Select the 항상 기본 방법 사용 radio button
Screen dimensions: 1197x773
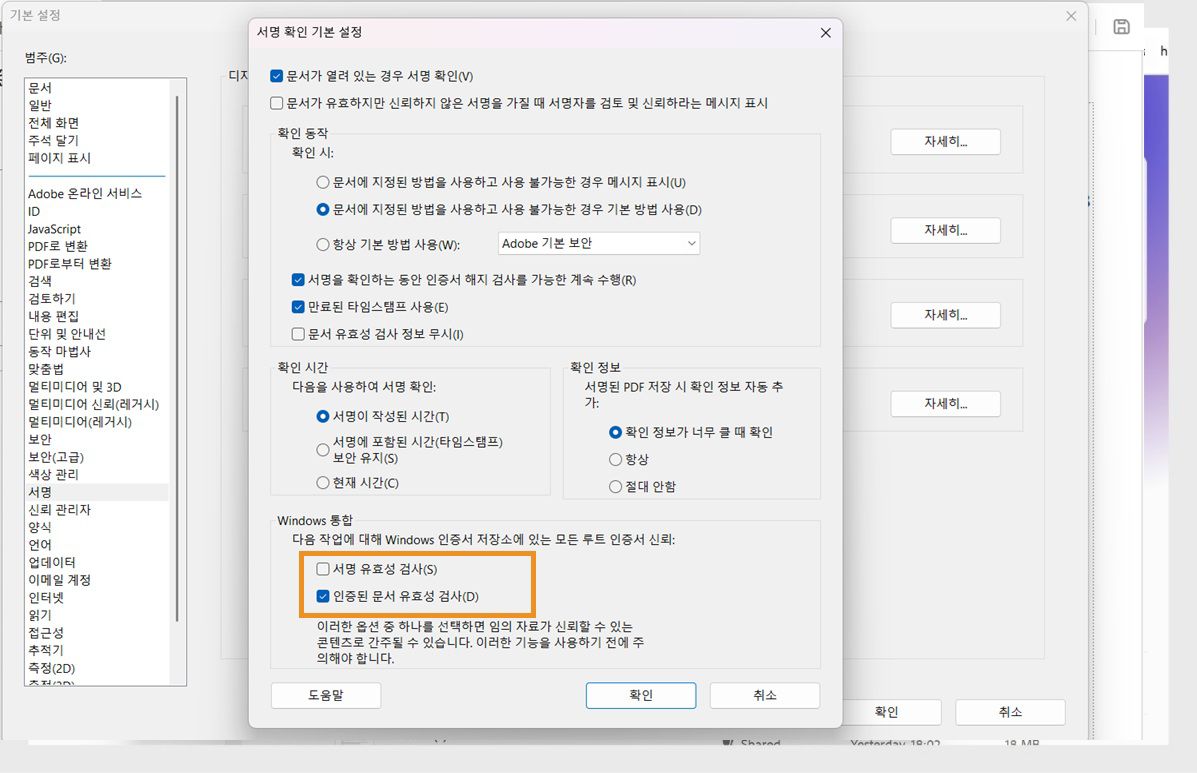point(322,245)
